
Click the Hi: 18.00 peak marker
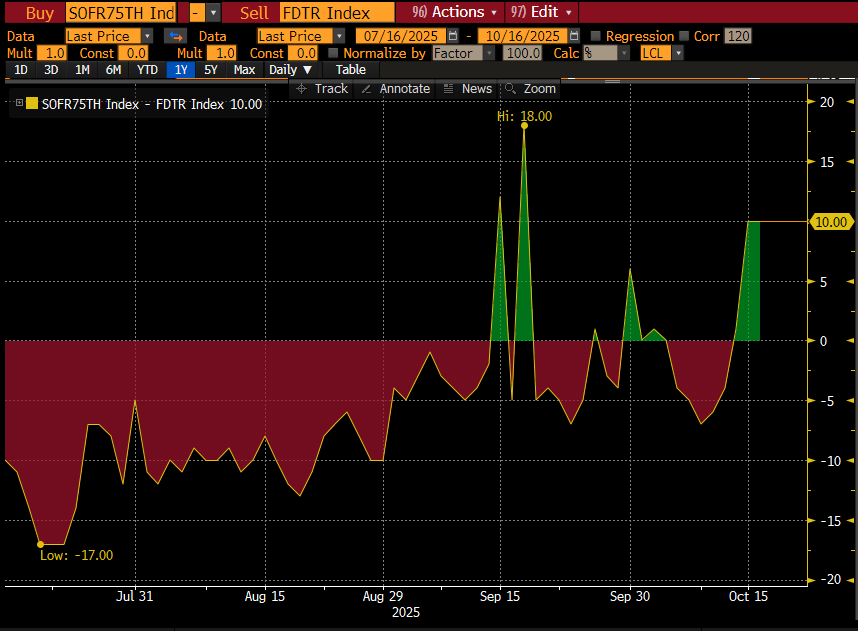tap(524, 126)
